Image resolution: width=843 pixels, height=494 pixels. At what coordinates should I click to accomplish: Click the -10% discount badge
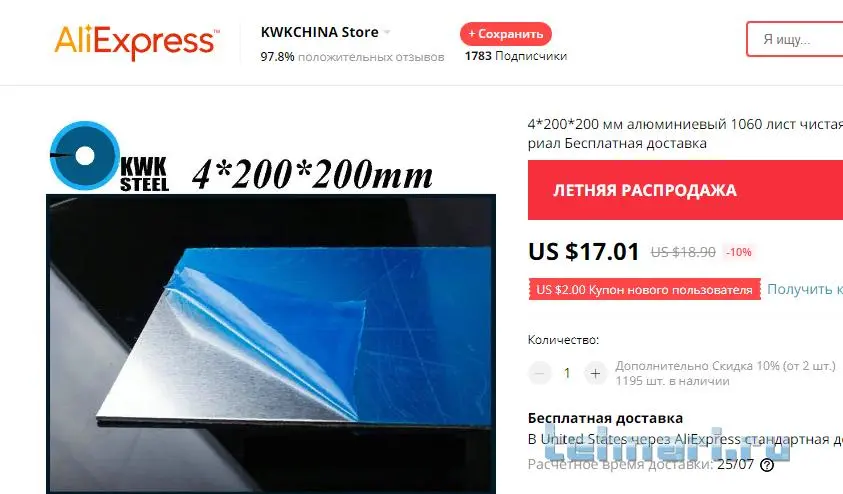[739, 252]
